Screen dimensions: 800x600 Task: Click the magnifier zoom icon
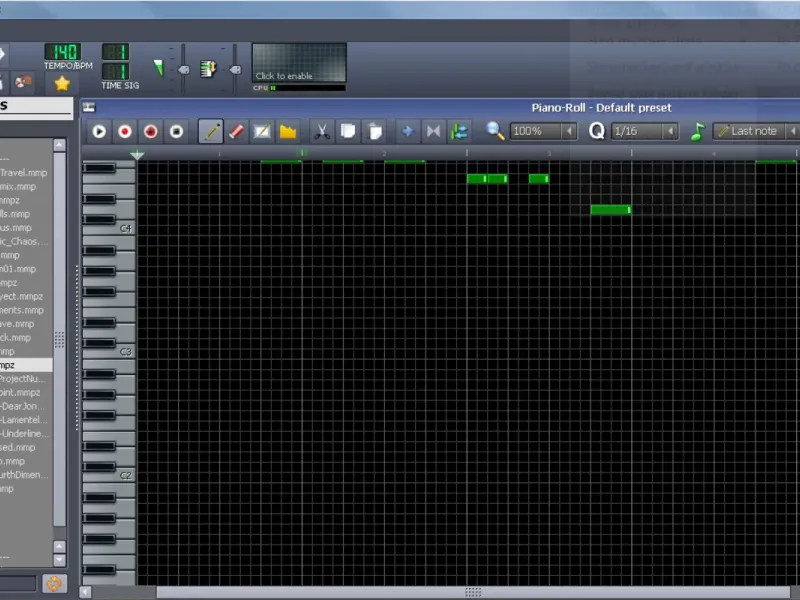(x=494, y=131)
